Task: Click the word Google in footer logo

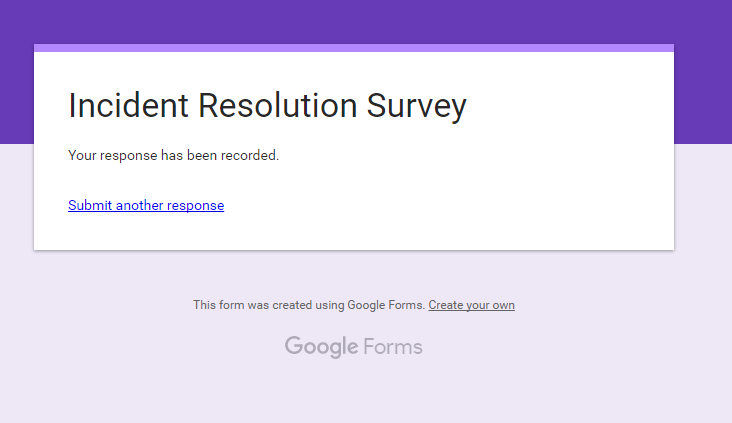Action: tap(322, 347)
